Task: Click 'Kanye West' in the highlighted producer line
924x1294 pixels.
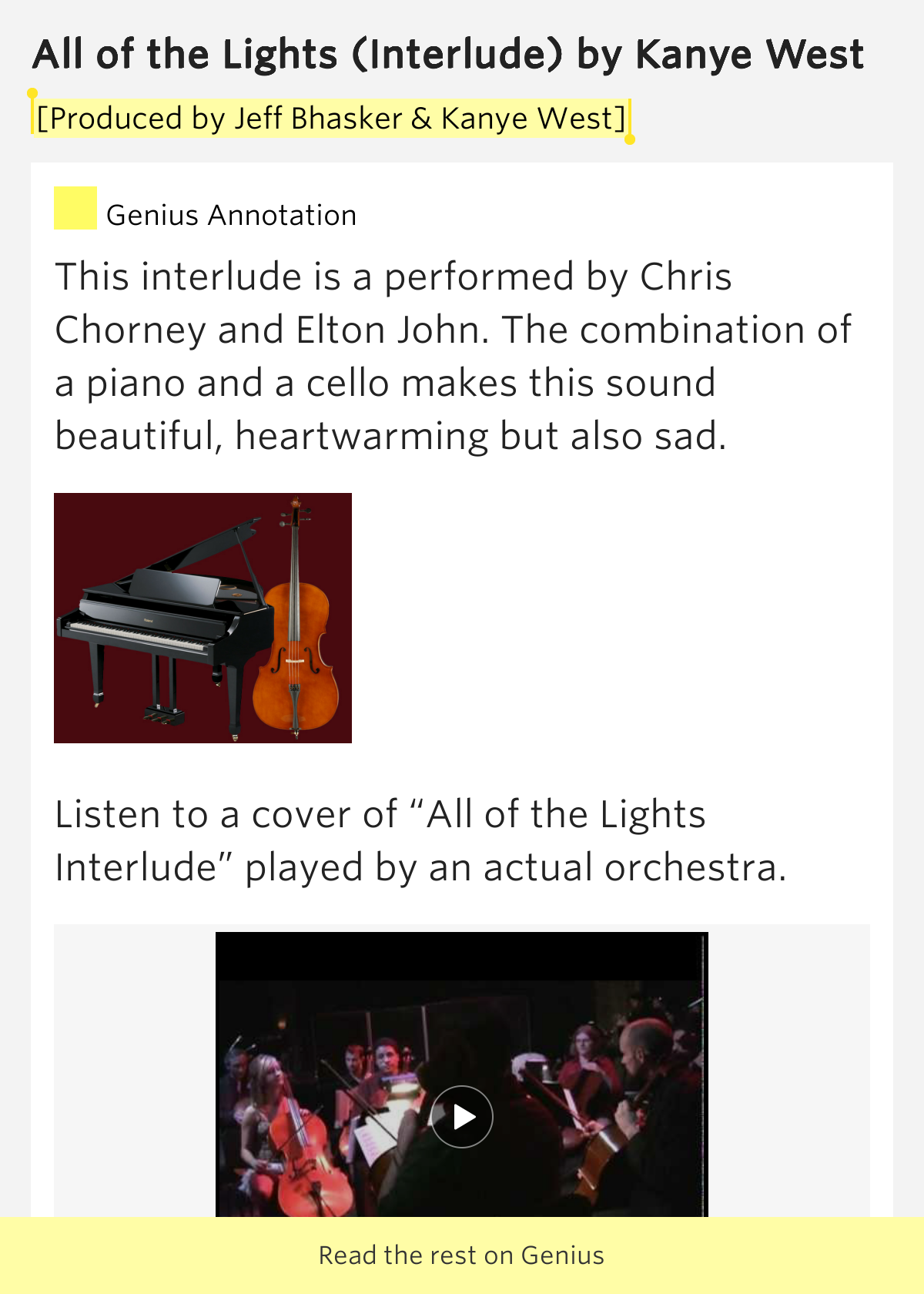Action: click(533, 119)
